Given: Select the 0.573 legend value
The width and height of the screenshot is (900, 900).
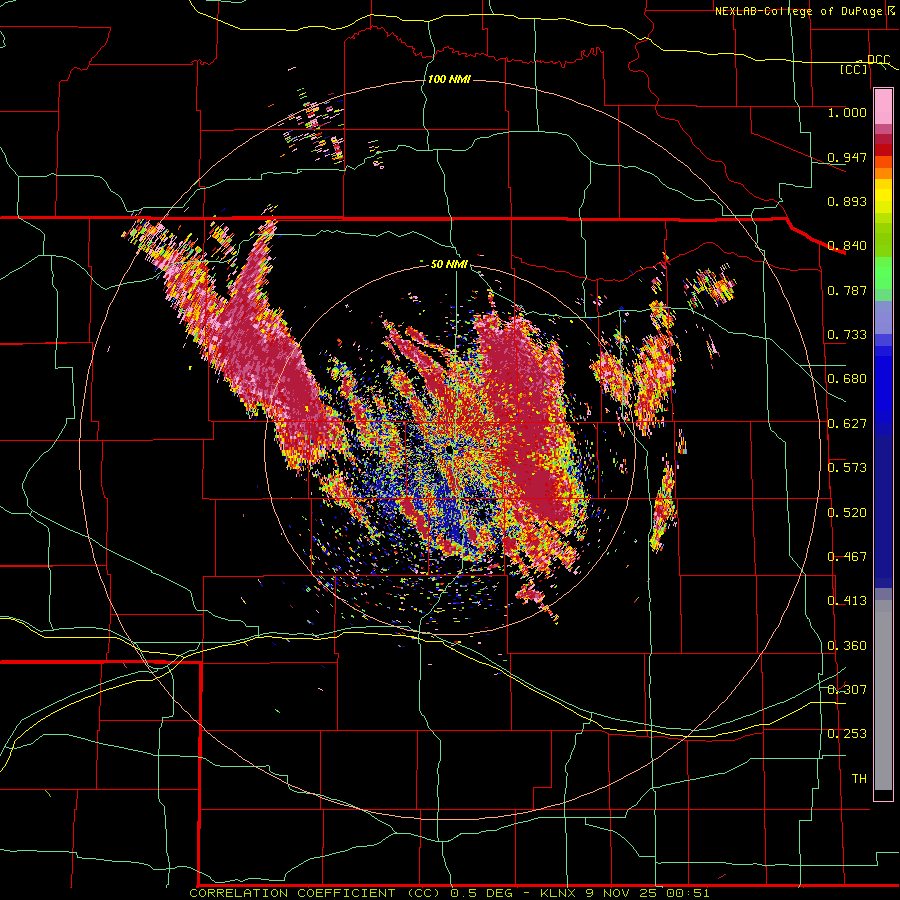Looking at the screenshot, I should pos(847,468).
